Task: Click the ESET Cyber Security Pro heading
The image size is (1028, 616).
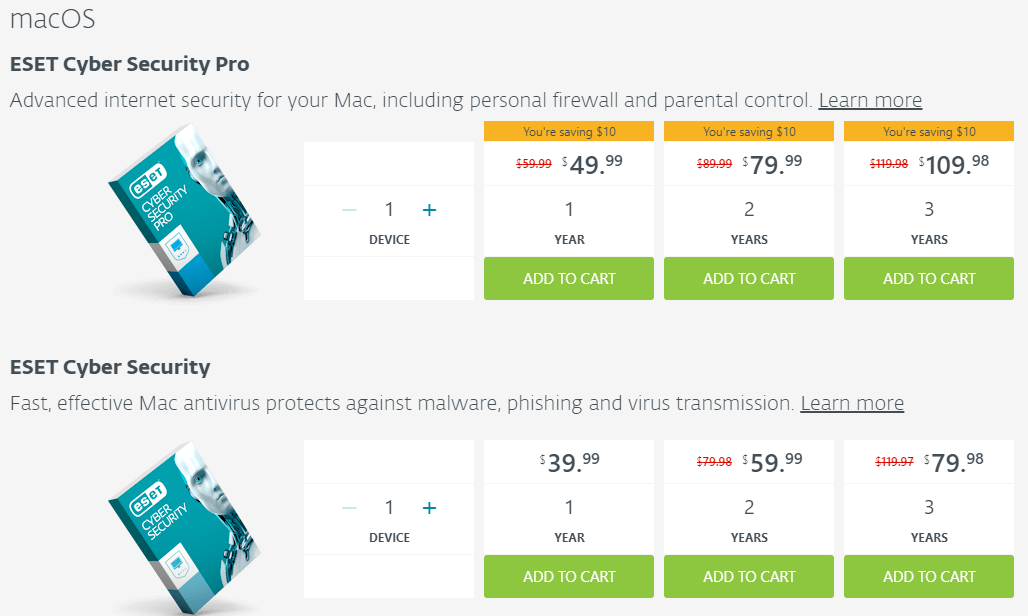Action: click(x=130, y=64)
